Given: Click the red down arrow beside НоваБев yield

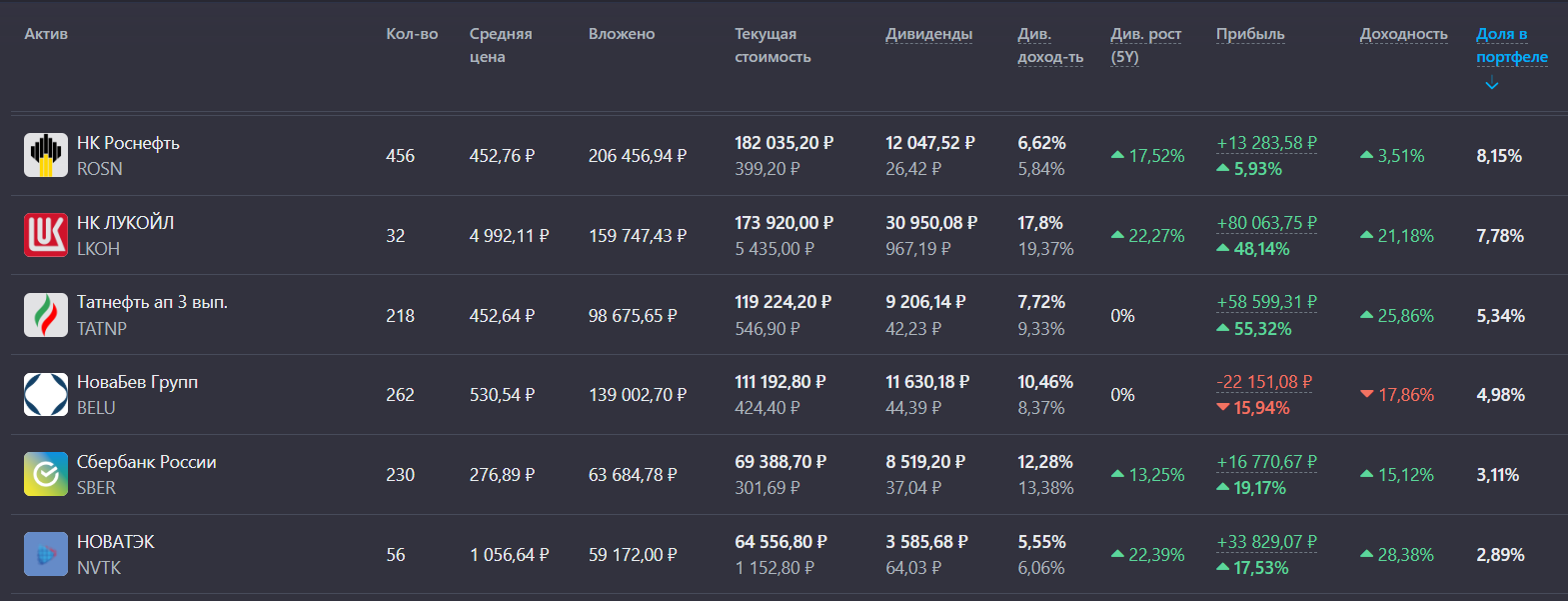Looking at the screenshot, I should tap(1367, 395).
